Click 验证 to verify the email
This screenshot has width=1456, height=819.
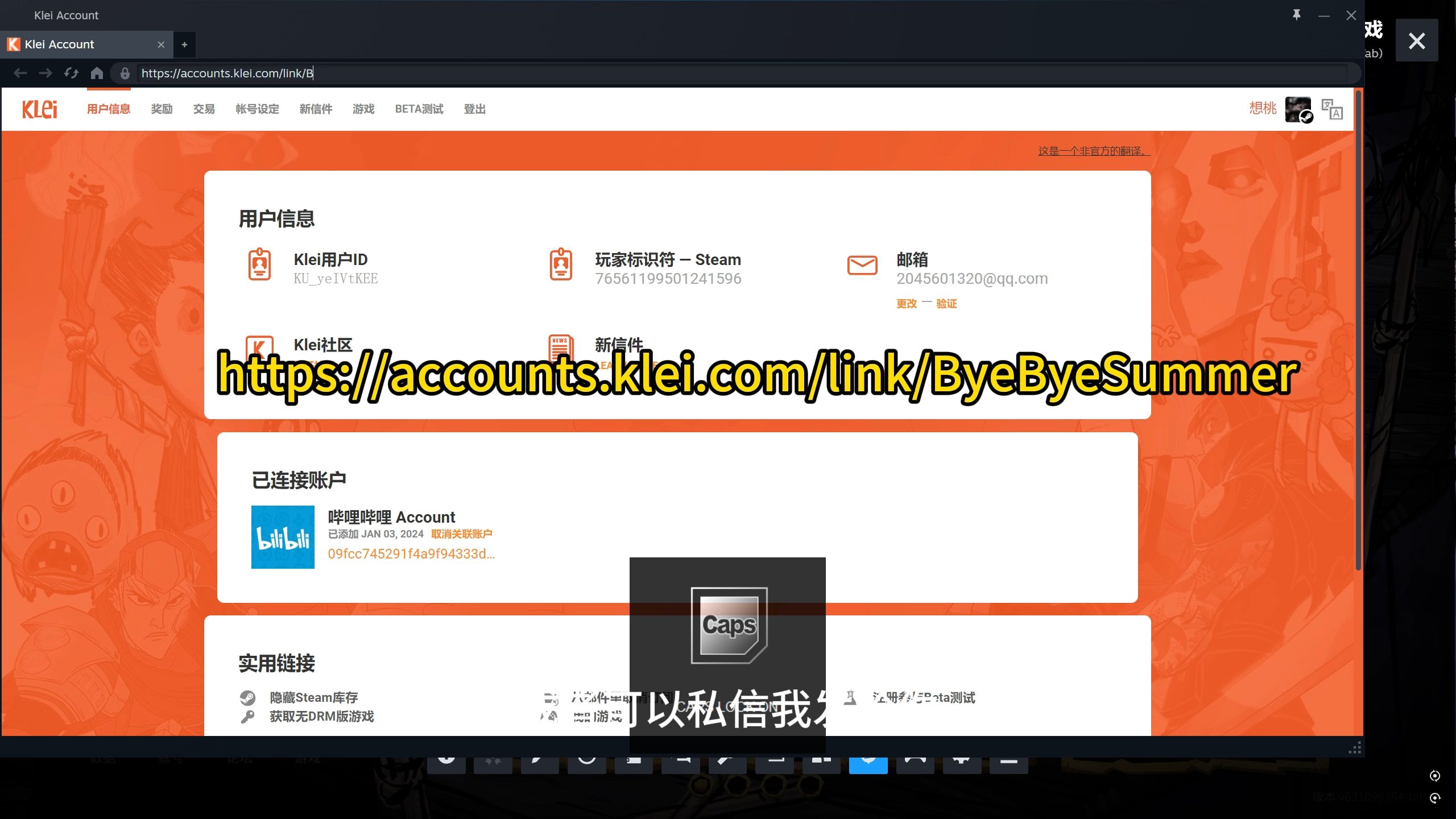coord(946,304)
